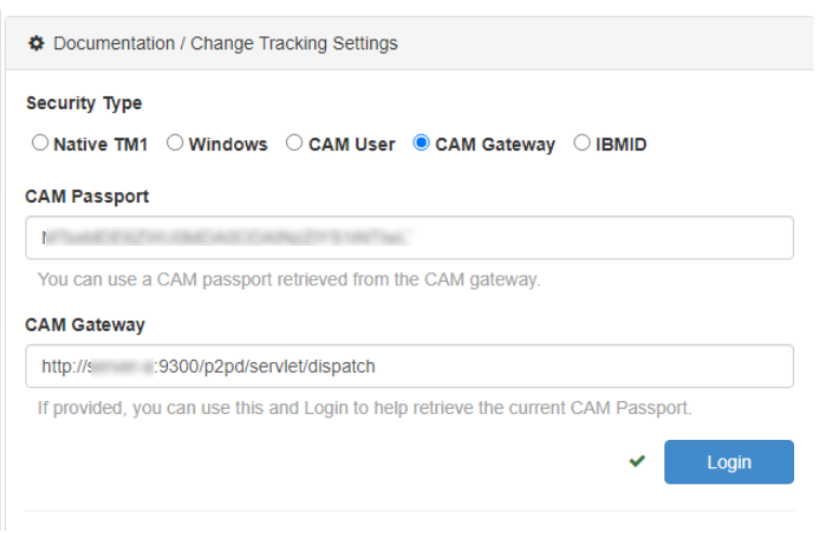Select the Native TM1 radio button
The image size is (829, 533).
[40, 143]
